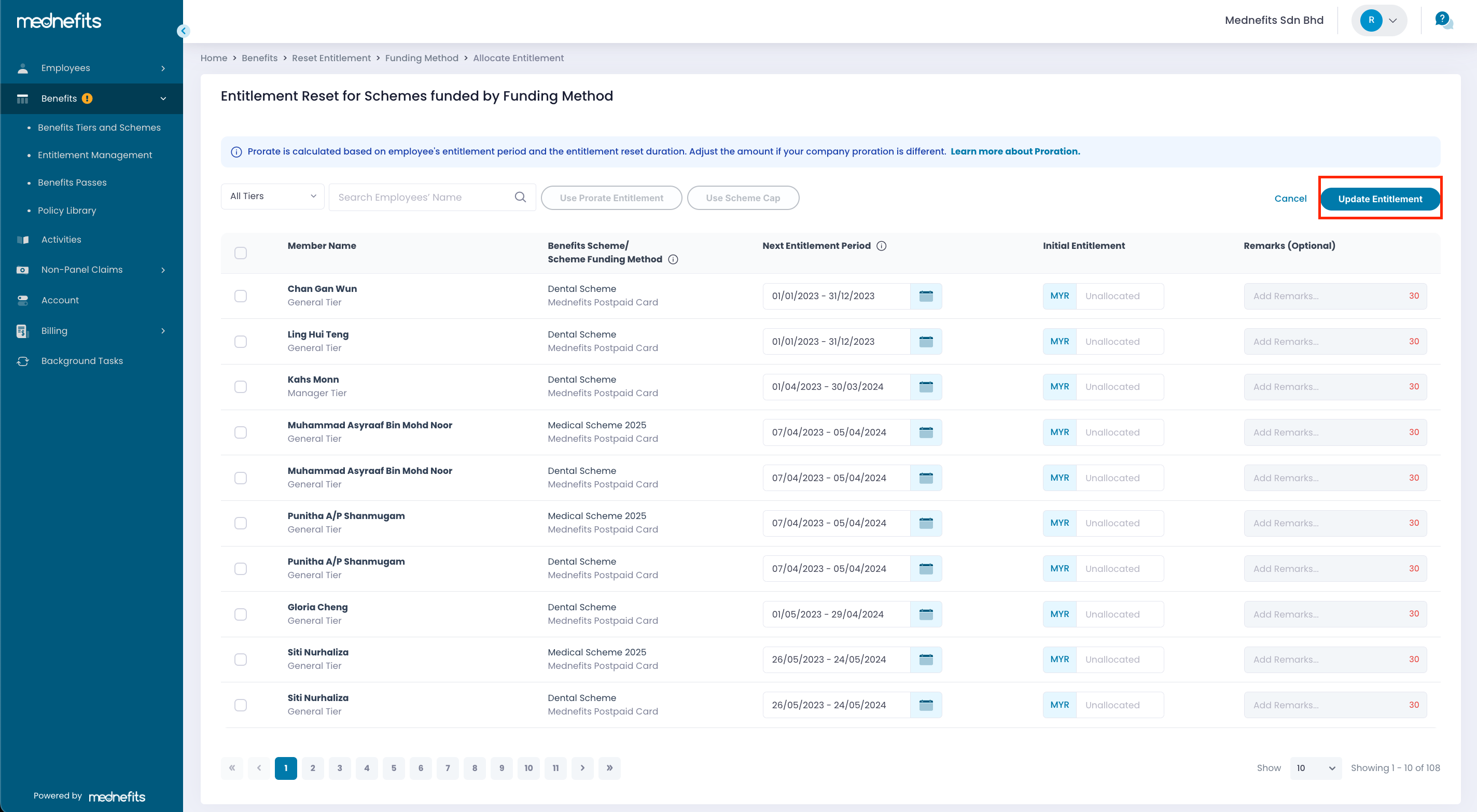
Task: Open help chat icon in header
Action: click(1443, 21)
